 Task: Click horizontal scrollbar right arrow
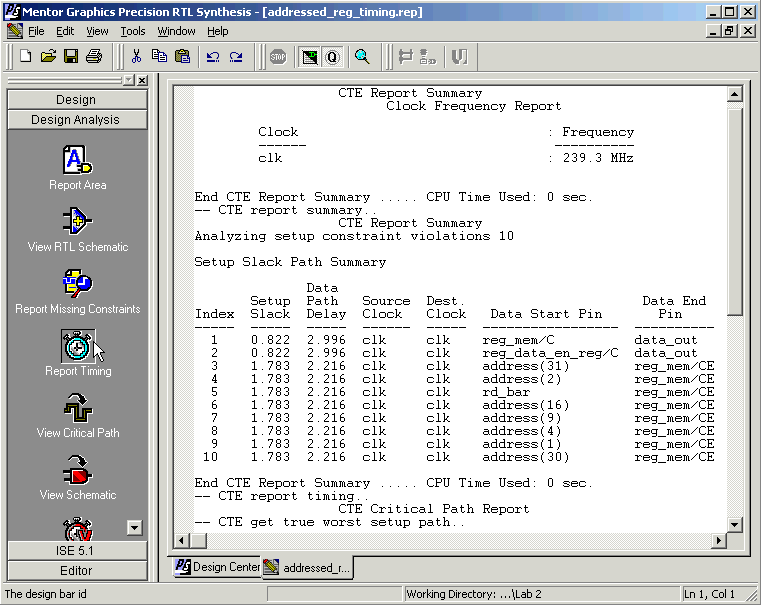coord(719,540)
